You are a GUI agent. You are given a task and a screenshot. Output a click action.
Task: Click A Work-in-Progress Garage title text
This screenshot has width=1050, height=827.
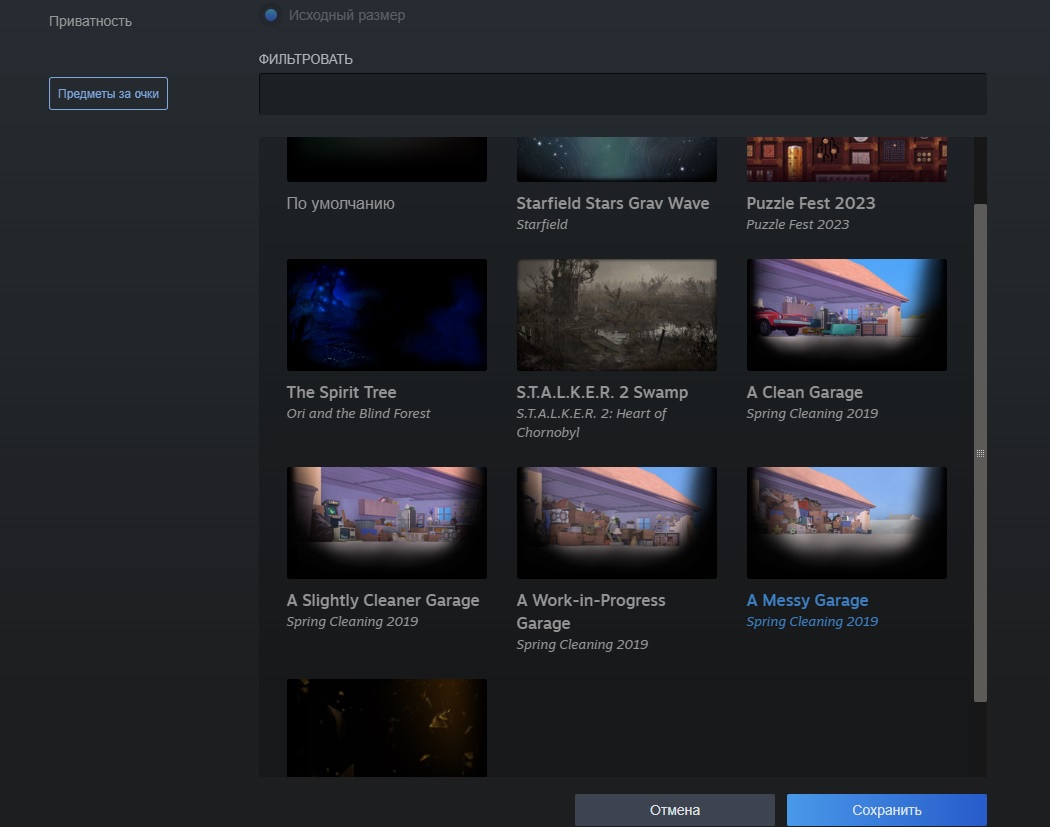coord(591,611)
